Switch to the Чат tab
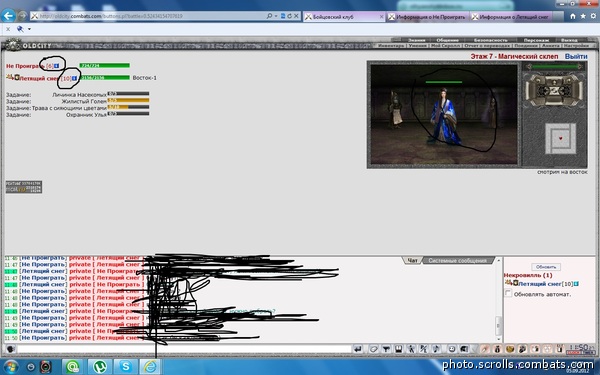 [412, 261]
